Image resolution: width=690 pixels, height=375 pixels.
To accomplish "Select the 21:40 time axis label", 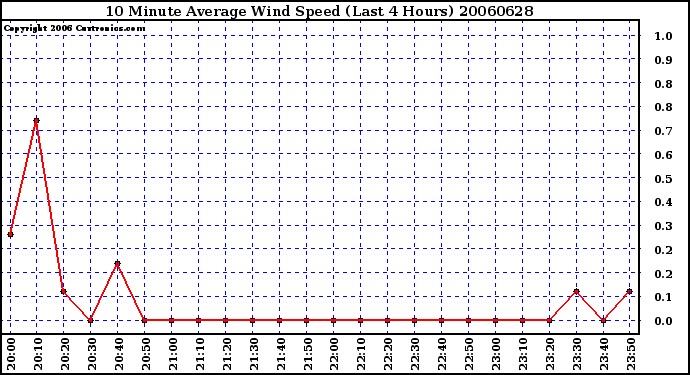I will click(x=280, y=354).
